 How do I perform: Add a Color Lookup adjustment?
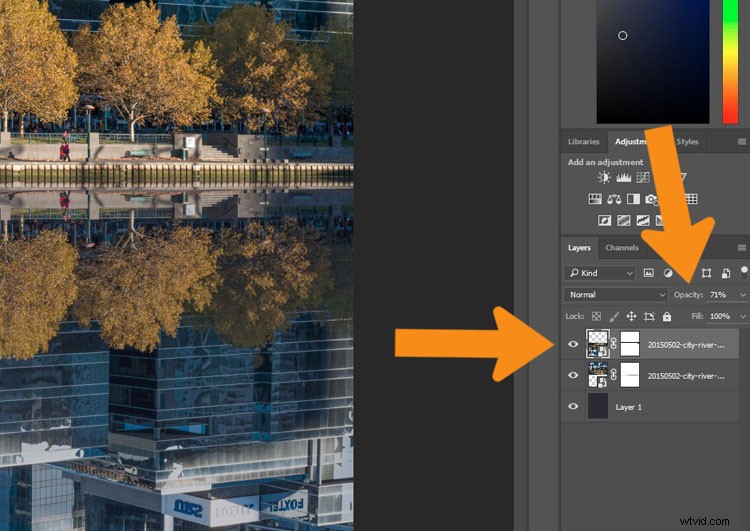coord(692,199)
